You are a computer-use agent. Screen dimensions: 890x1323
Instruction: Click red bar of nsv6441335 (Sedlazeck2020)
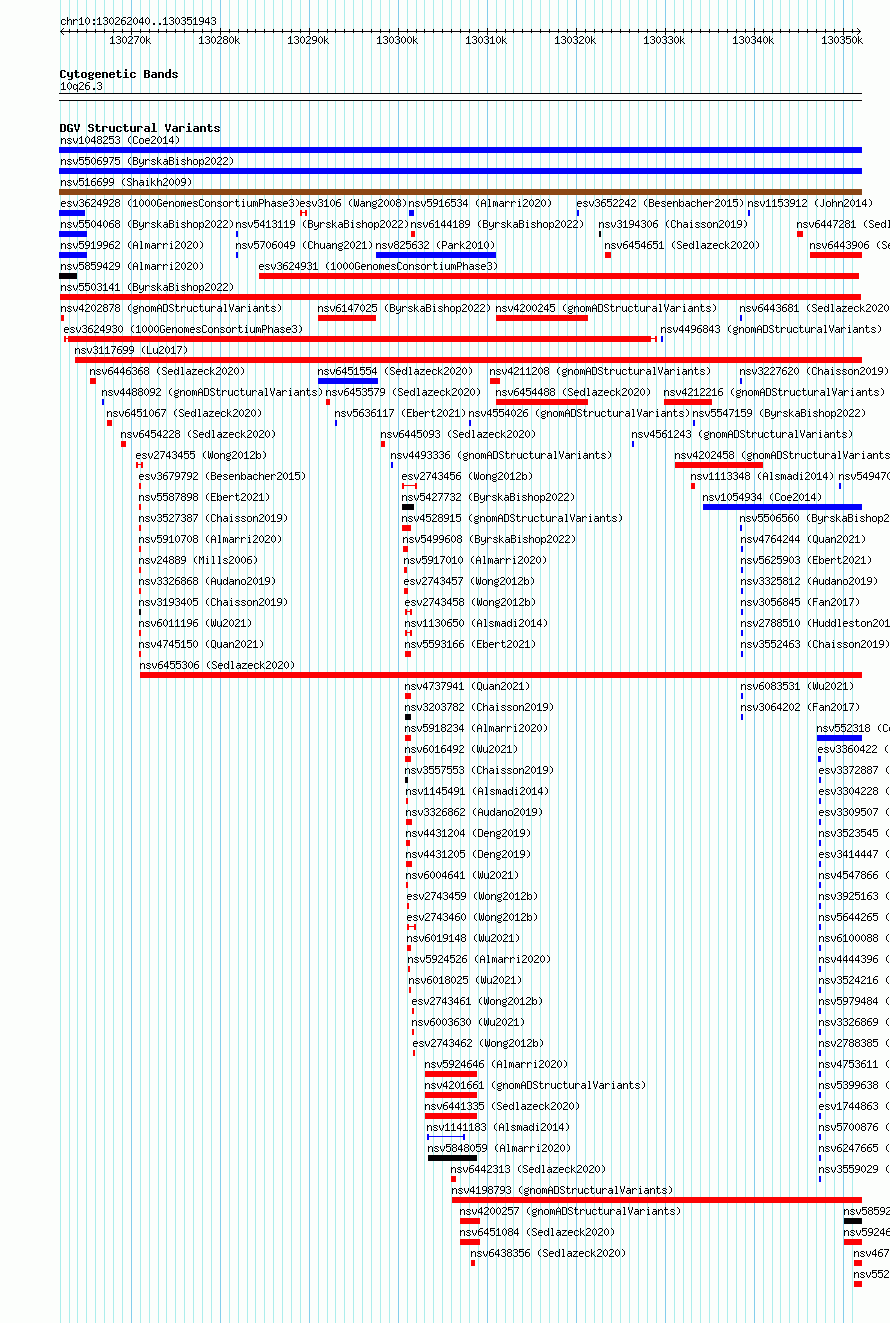451,1116
